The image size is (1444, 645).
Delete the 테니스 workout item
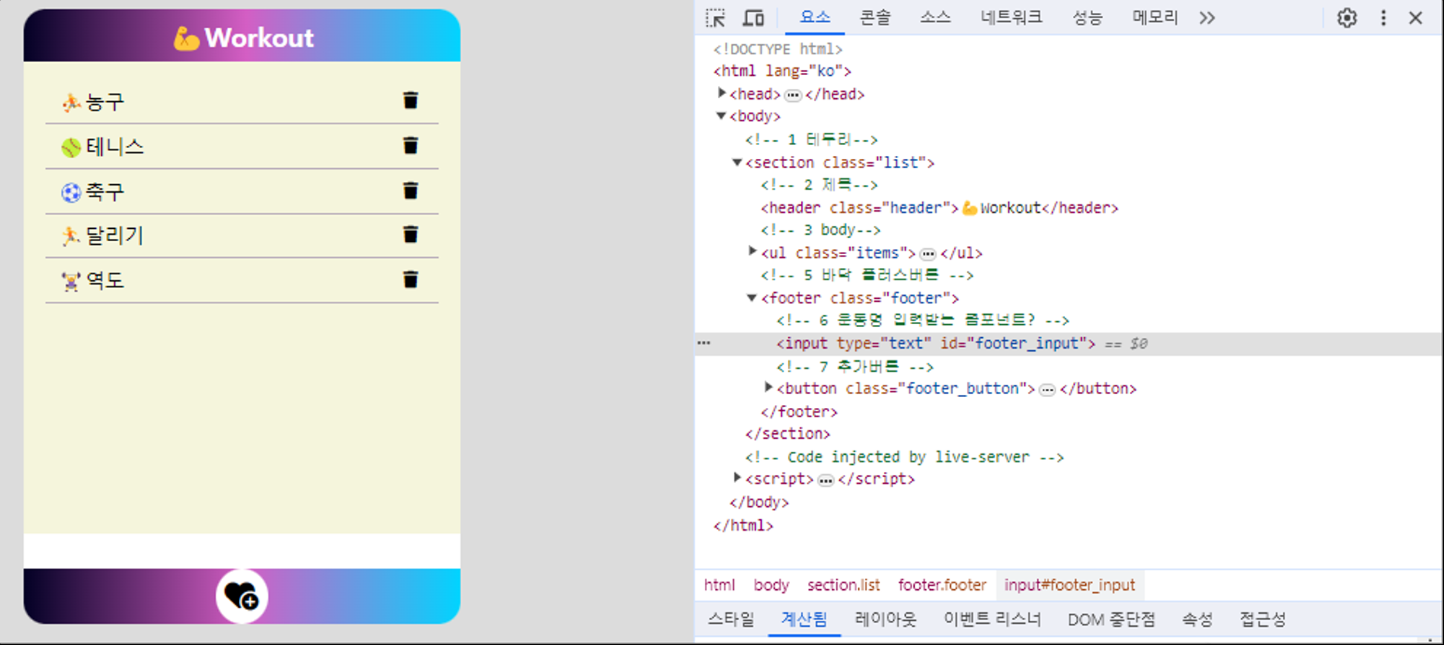pos(410,145)
